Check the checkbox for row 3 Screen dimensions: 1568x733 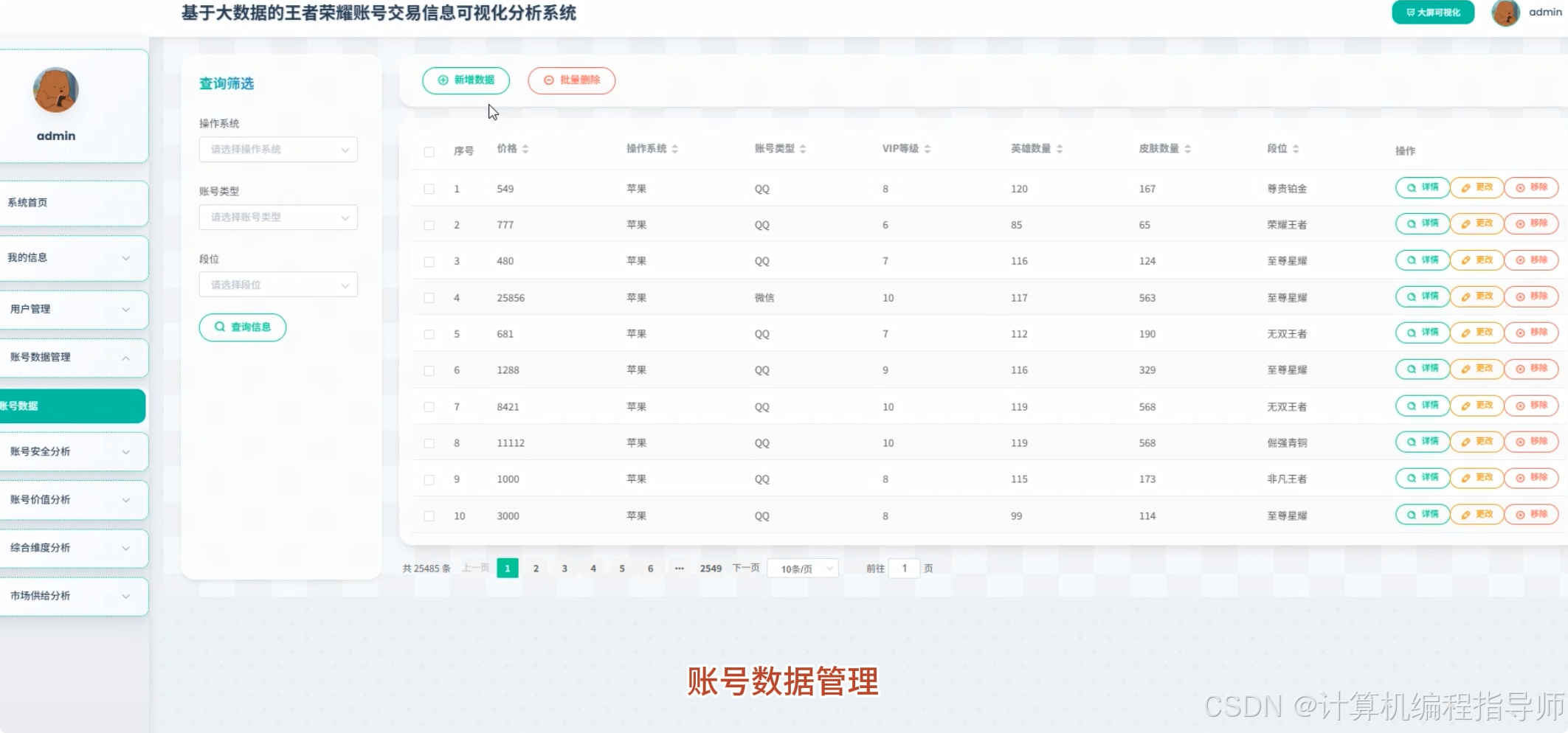point(429,262)
